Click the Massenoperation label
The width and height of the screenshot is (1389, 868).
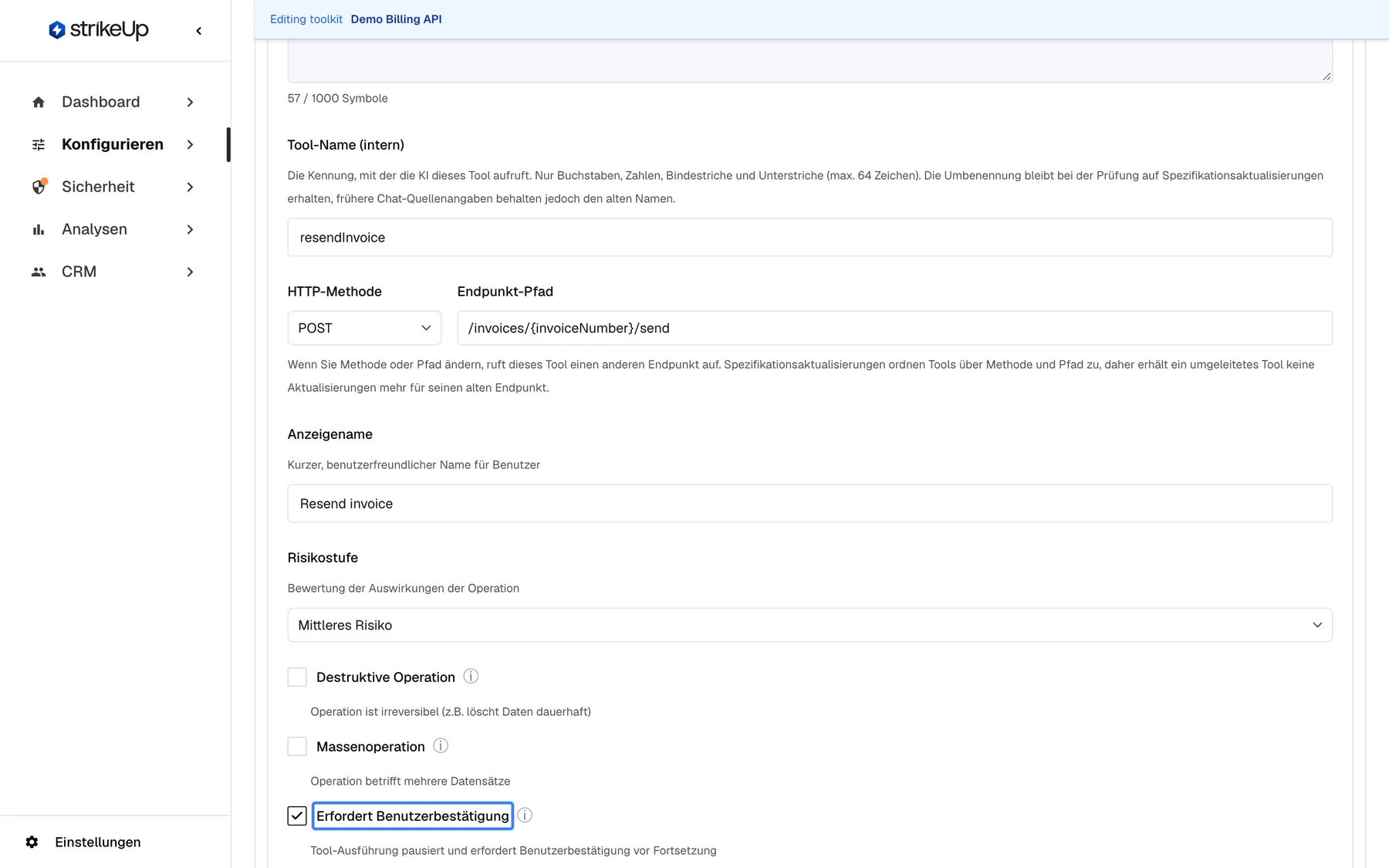pos(370,747)
